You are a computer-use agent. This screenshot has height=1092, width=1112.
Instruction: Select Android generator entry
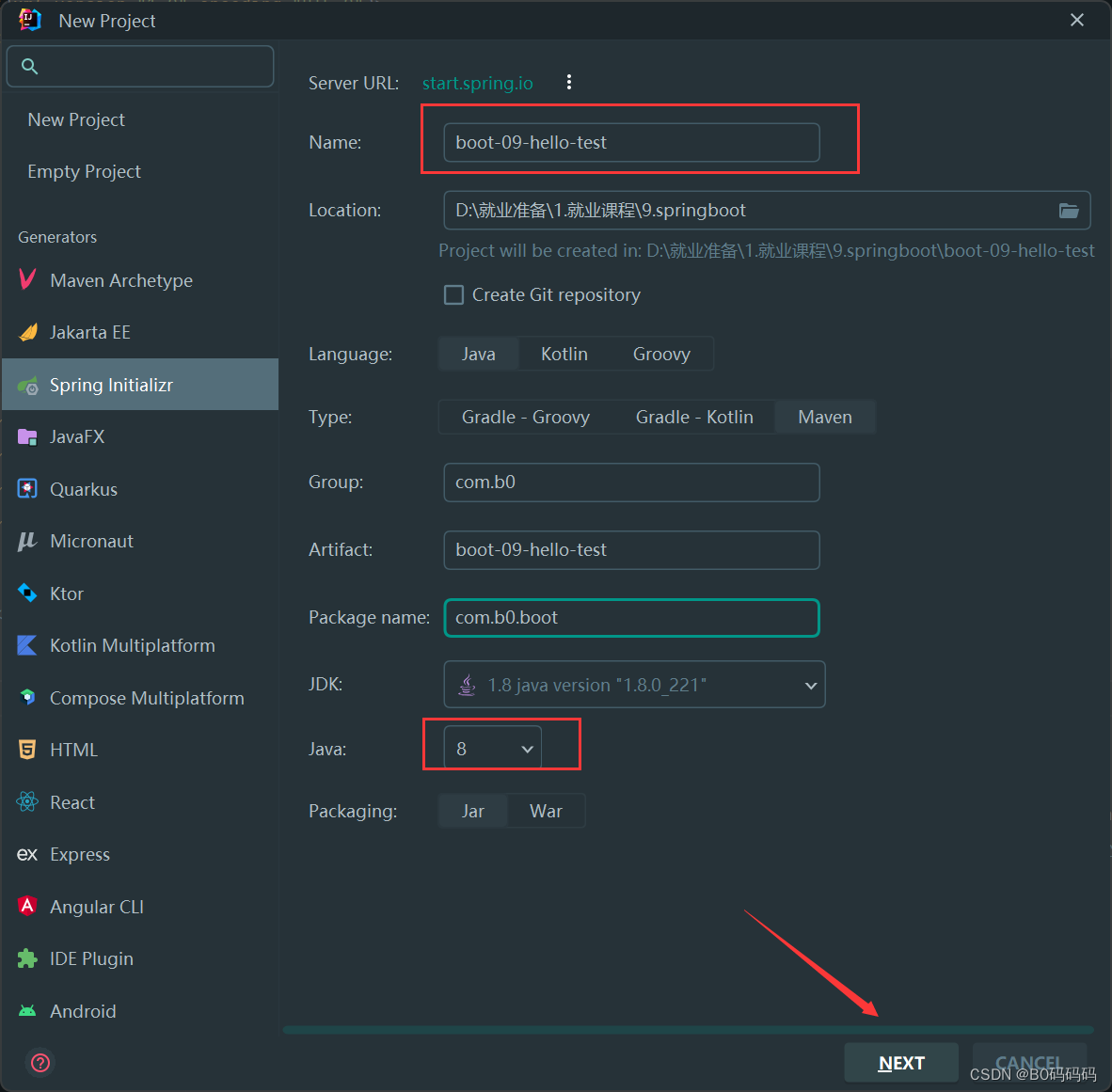click(140, 1011)
